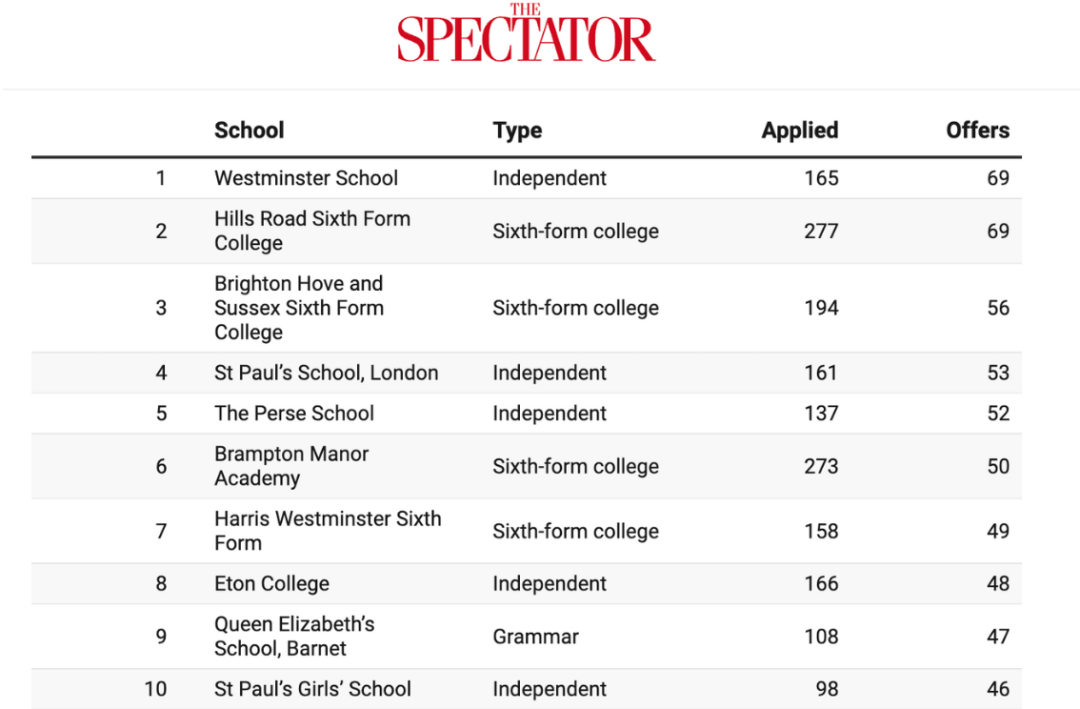
Task: Click Grammar type cell in row 9
Action: (535, 637)
